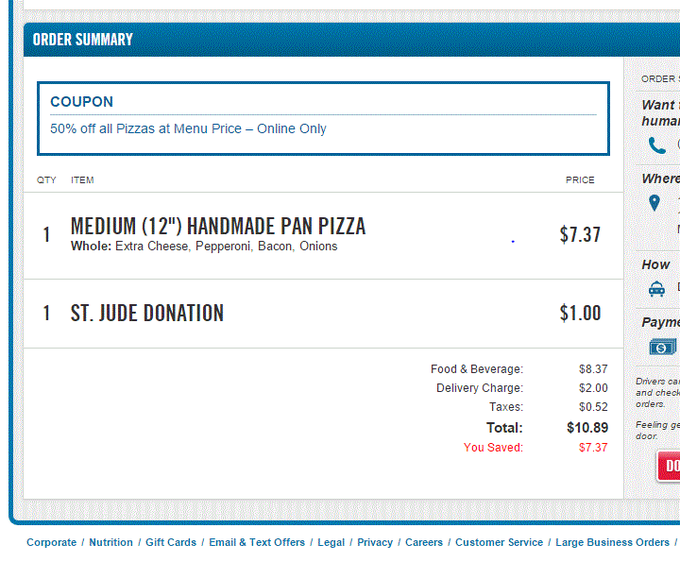This screenshot has width=680, height=562.
Task: Open the Gift Cards link
Action: (171, 542)
